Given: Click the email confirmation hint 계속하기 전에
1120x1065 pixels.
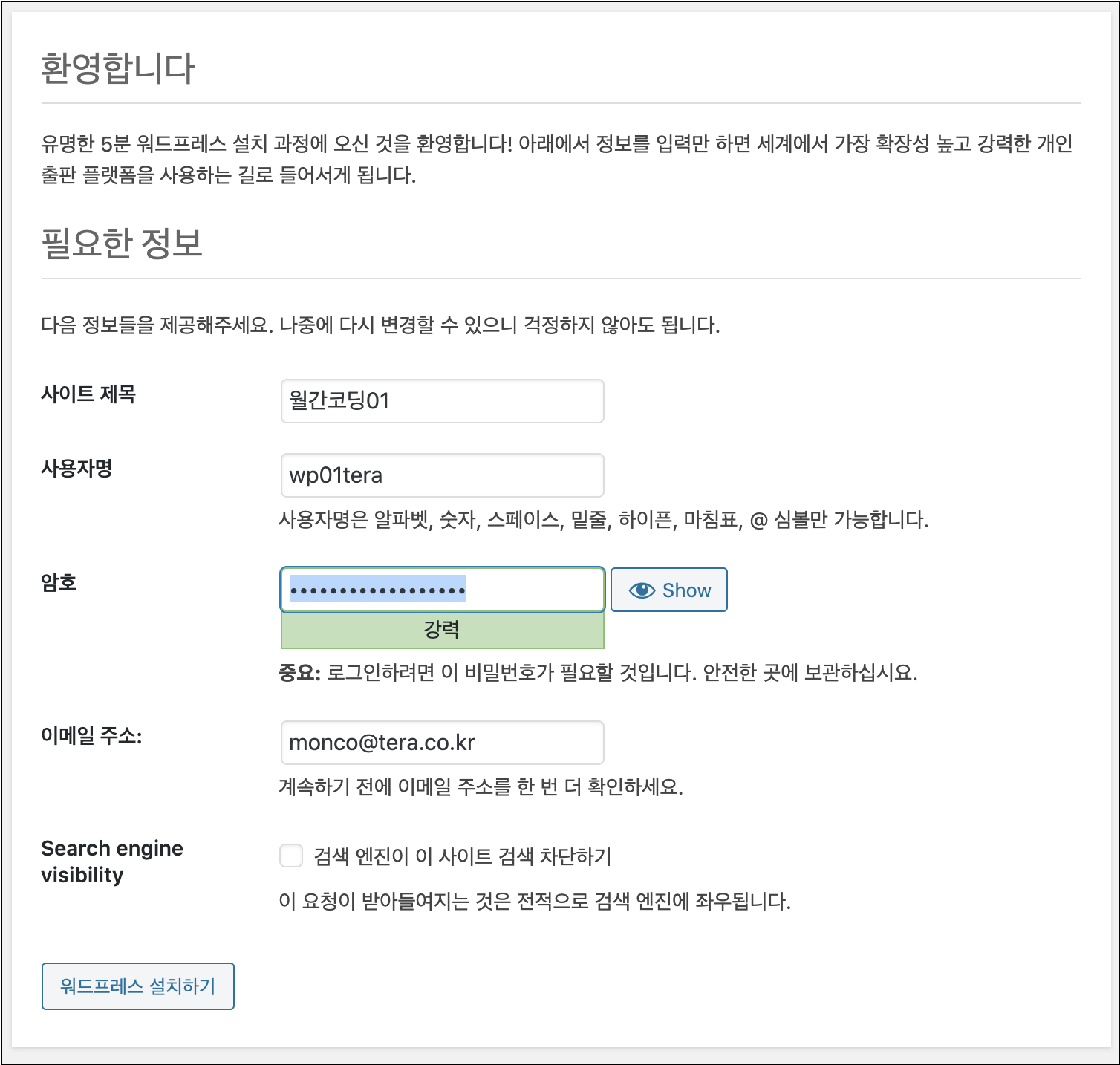Looking at the screenshot, I should coord(481,786).
